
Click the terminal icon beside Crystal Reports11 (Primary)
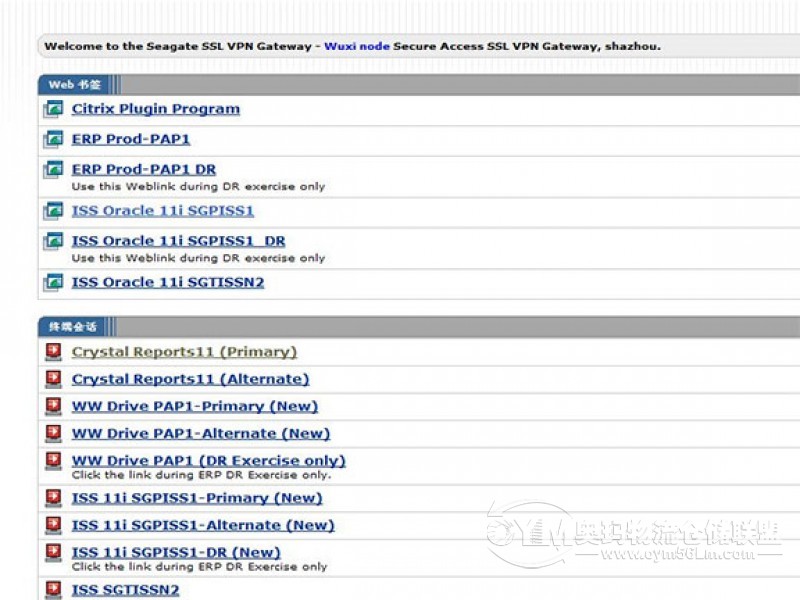coord(53,352)
